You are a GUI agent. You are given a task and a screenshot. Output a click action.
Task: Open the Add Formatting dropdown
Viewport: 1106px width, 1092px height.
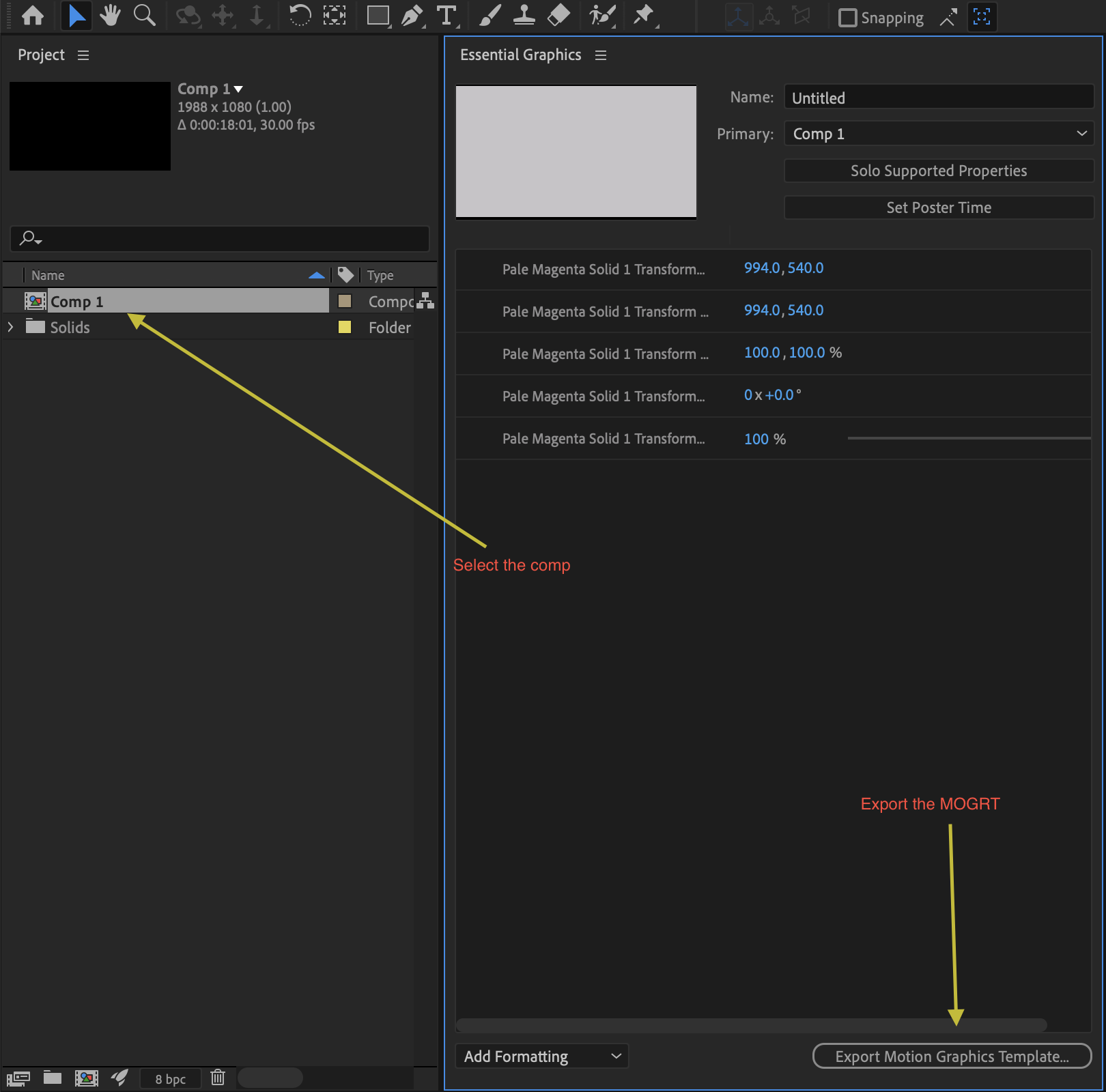tap(541, 1056)
